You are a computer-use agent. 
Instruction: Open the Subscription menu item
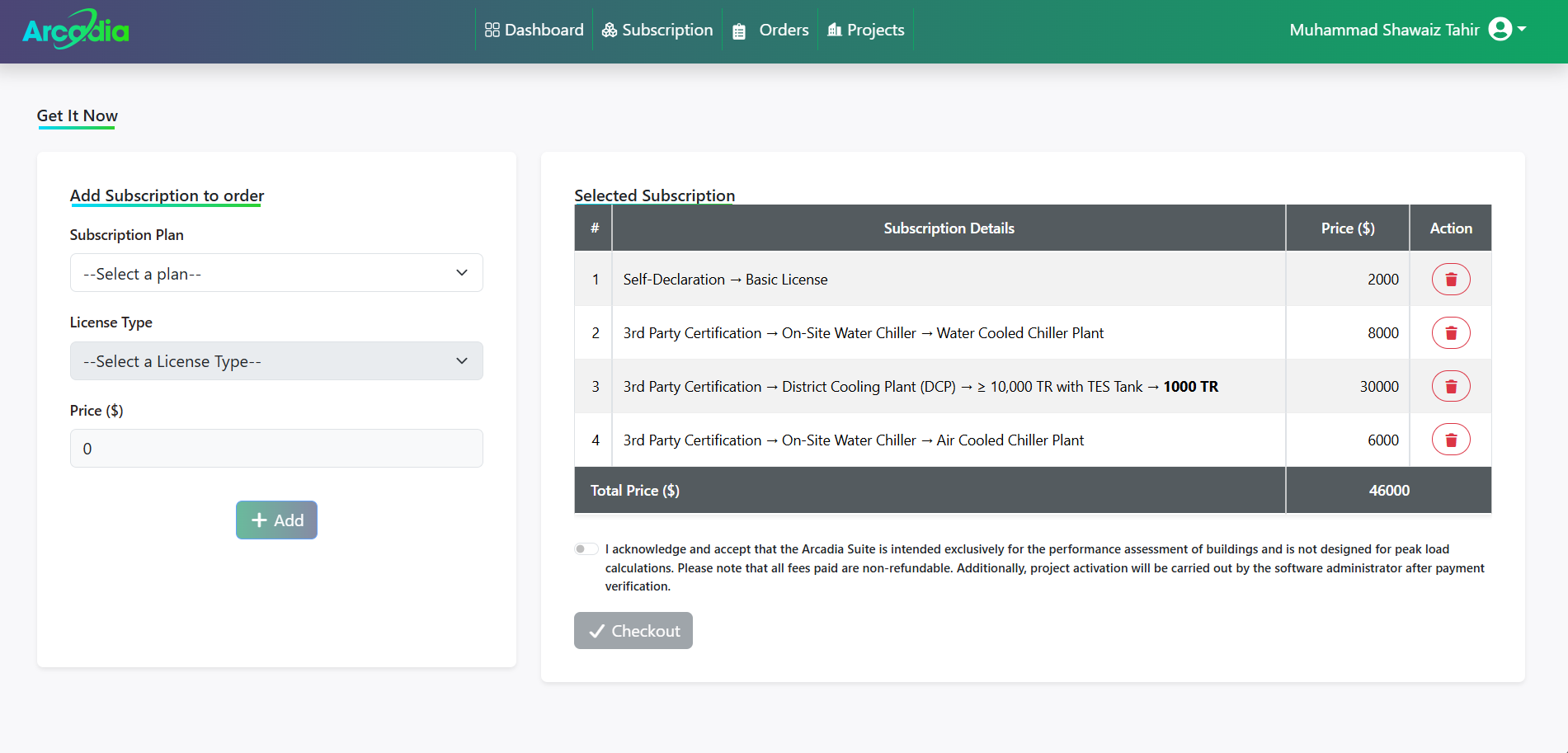click(657, 31)
